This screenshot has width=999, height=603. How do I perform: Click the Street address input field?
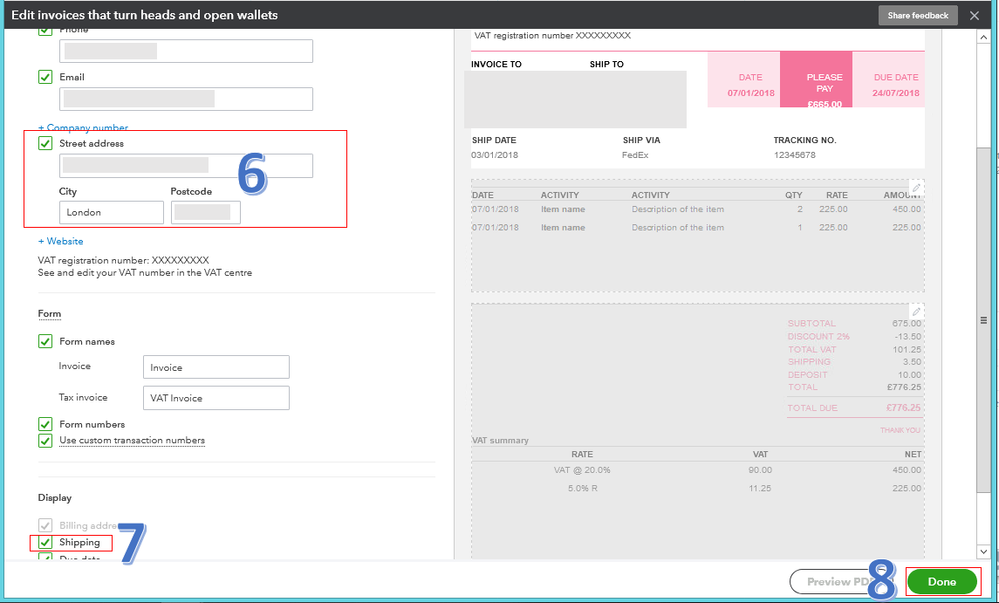pos(186,166)
